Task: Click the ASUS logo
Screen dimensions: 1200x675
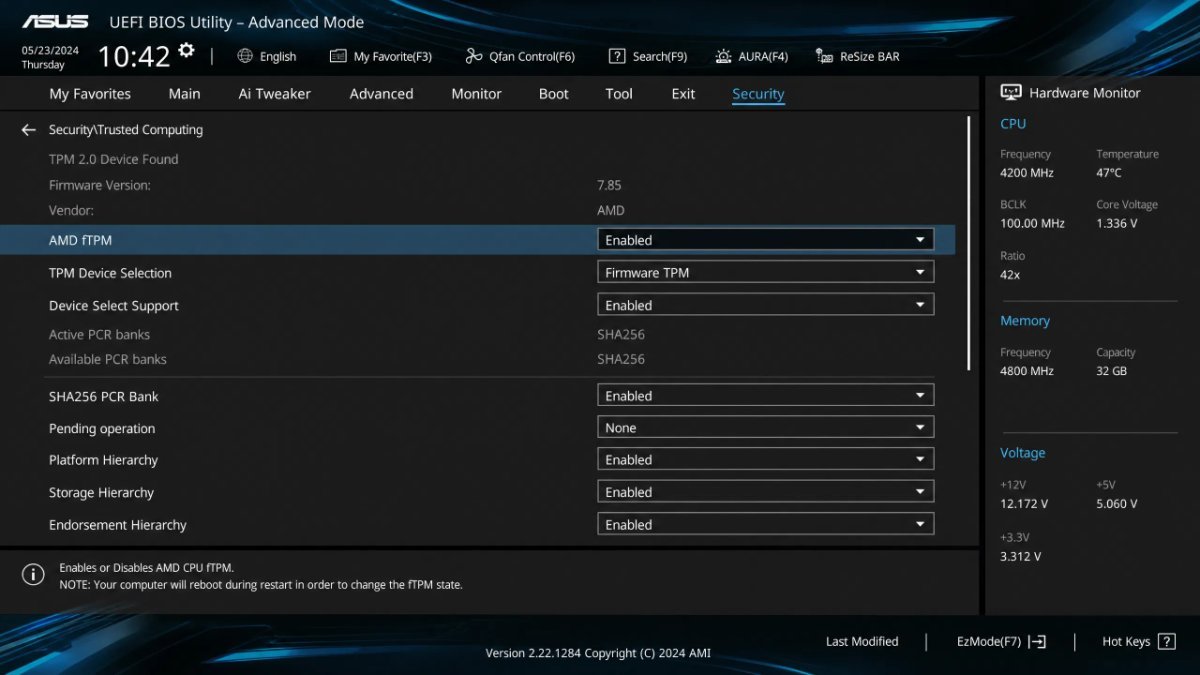Action: (55, 21)
